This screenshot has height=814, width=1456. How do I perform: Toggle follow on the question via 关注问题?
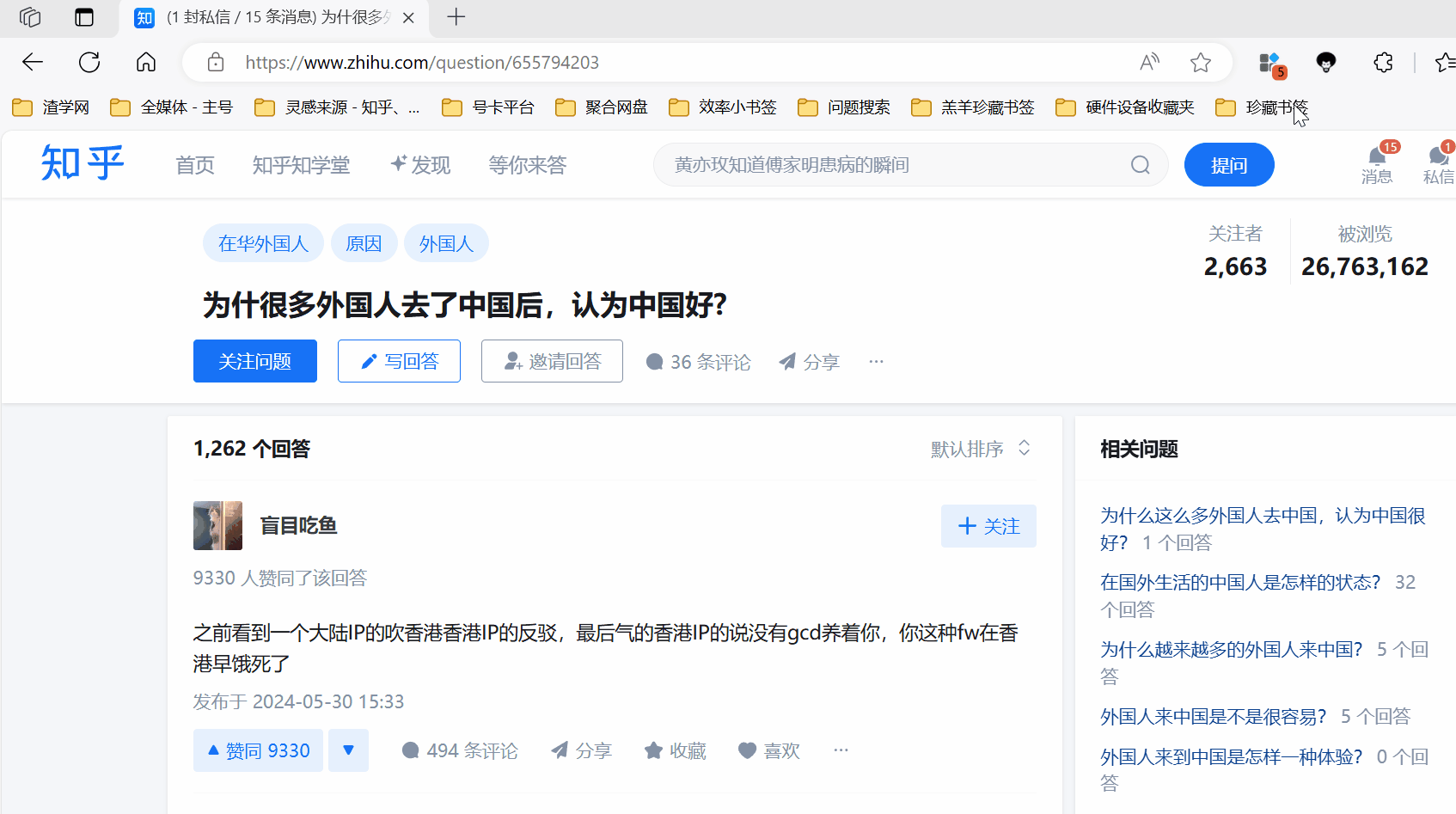[254, 361]
